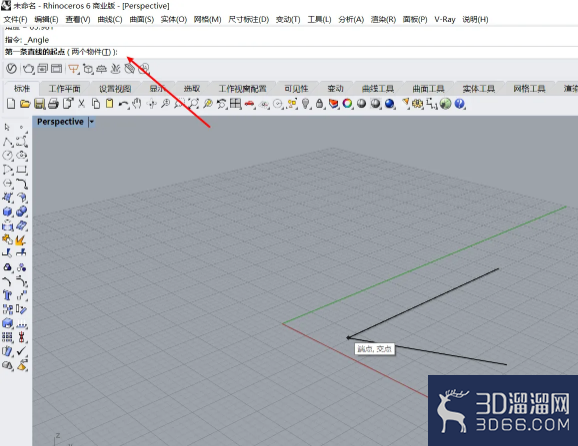
Task: Click the Print icon in the toolbar
Action: [x=53, y=104]
